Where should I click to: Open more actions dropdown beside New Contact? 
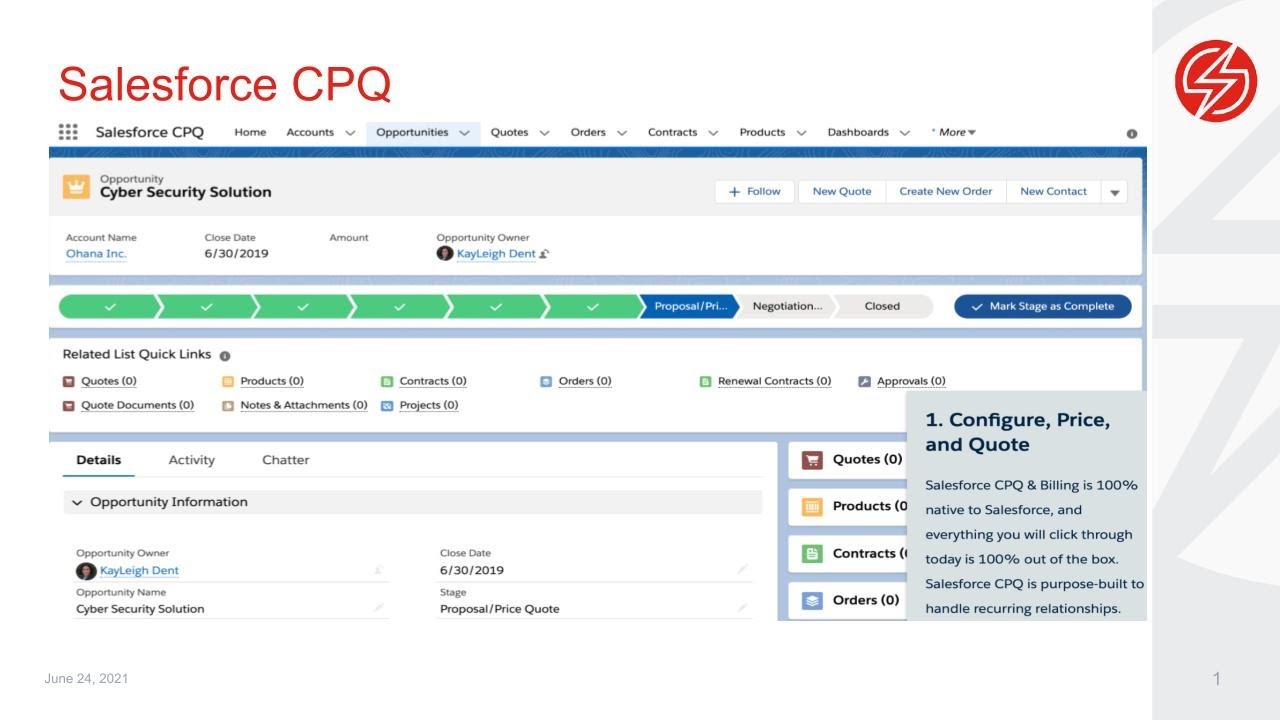(1115, 192)
